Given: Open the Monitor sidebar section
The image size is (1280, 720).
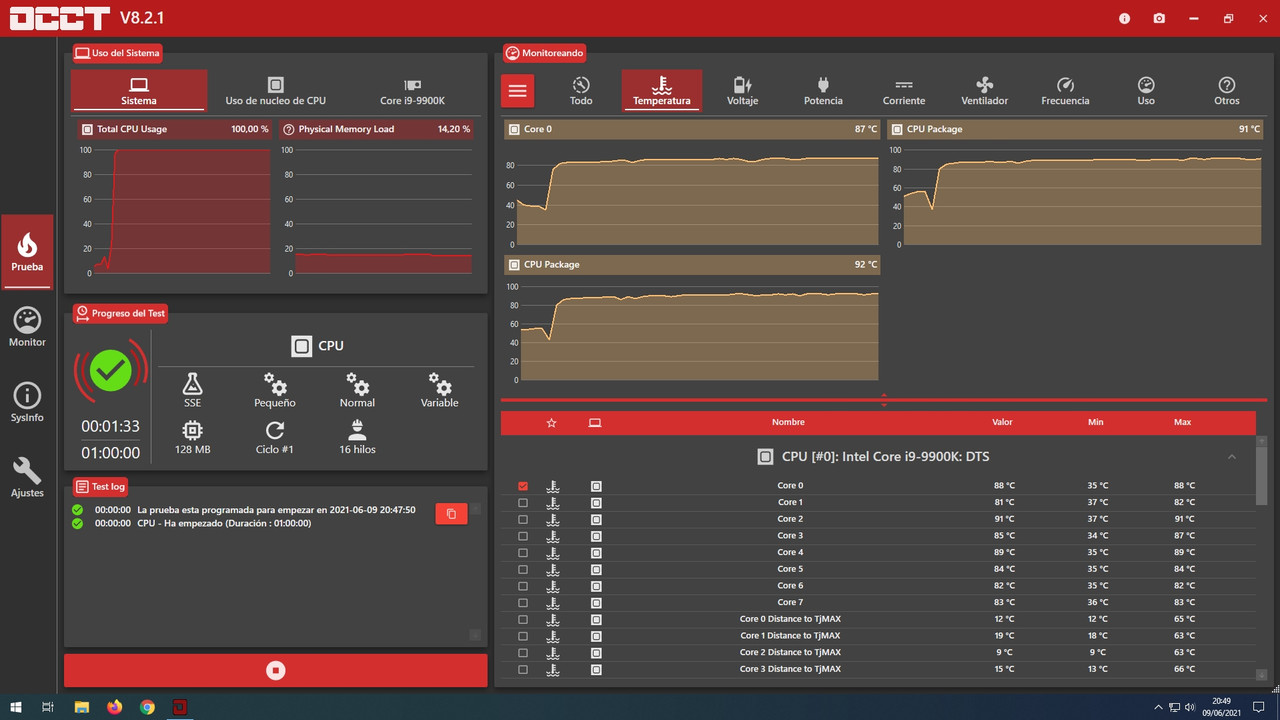Looking at the screenshot, I should [27, 327].
